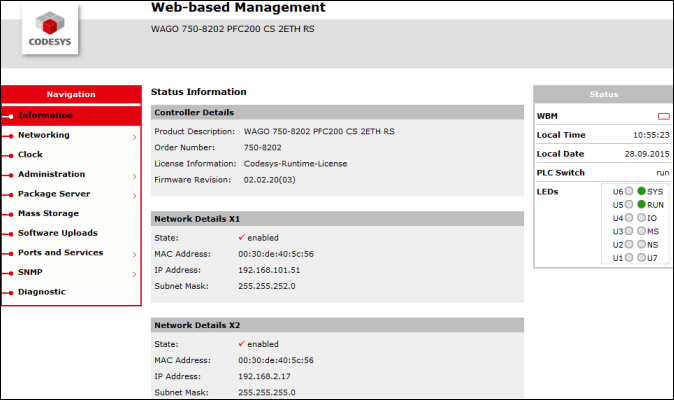Expand the Administration submenu arrow

[134, 175]
